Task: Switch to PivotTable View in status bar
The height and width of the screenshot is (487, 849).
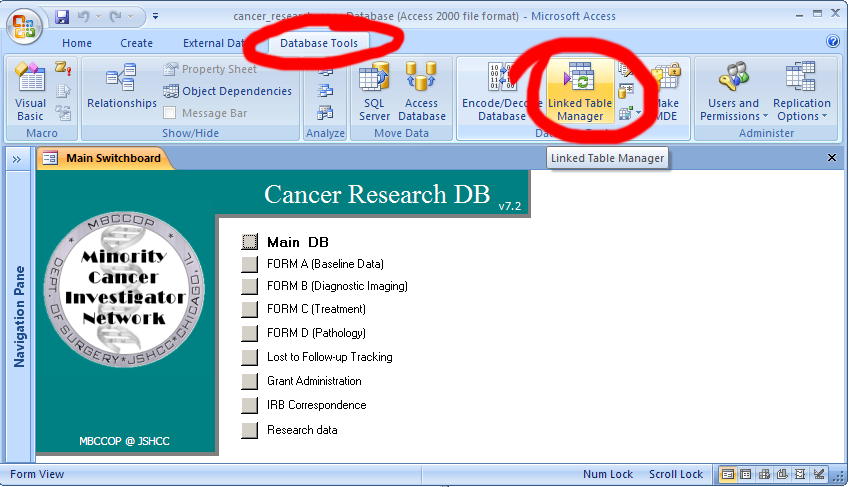Action: point(764,475)
